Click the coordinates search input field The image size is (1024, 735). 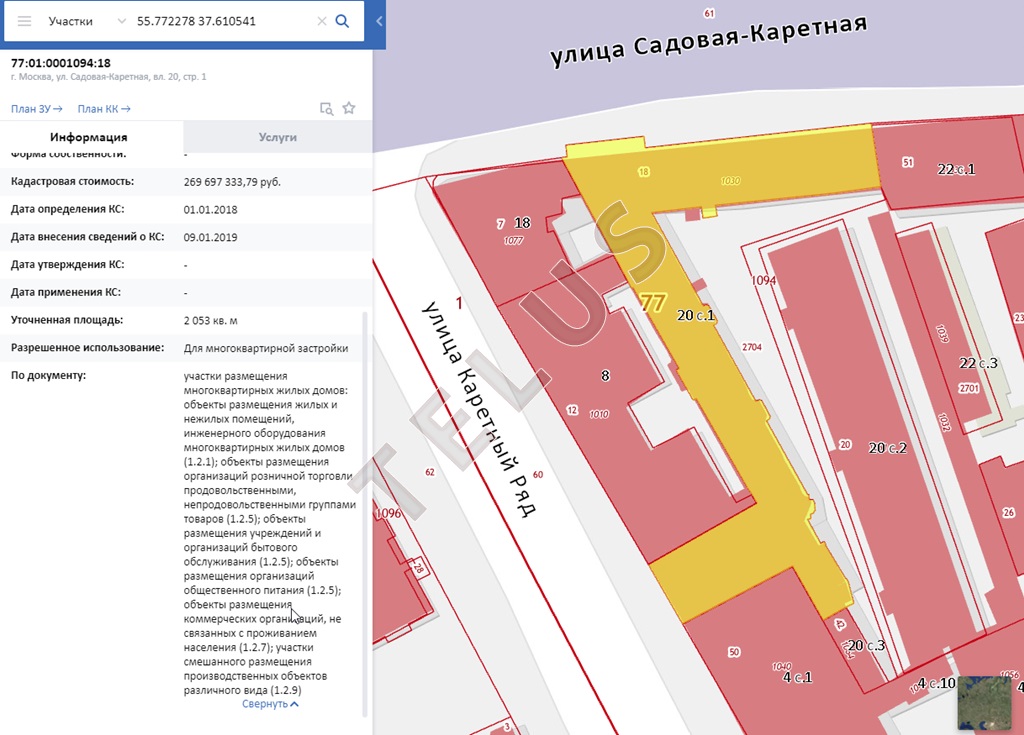tap(222, 22)
